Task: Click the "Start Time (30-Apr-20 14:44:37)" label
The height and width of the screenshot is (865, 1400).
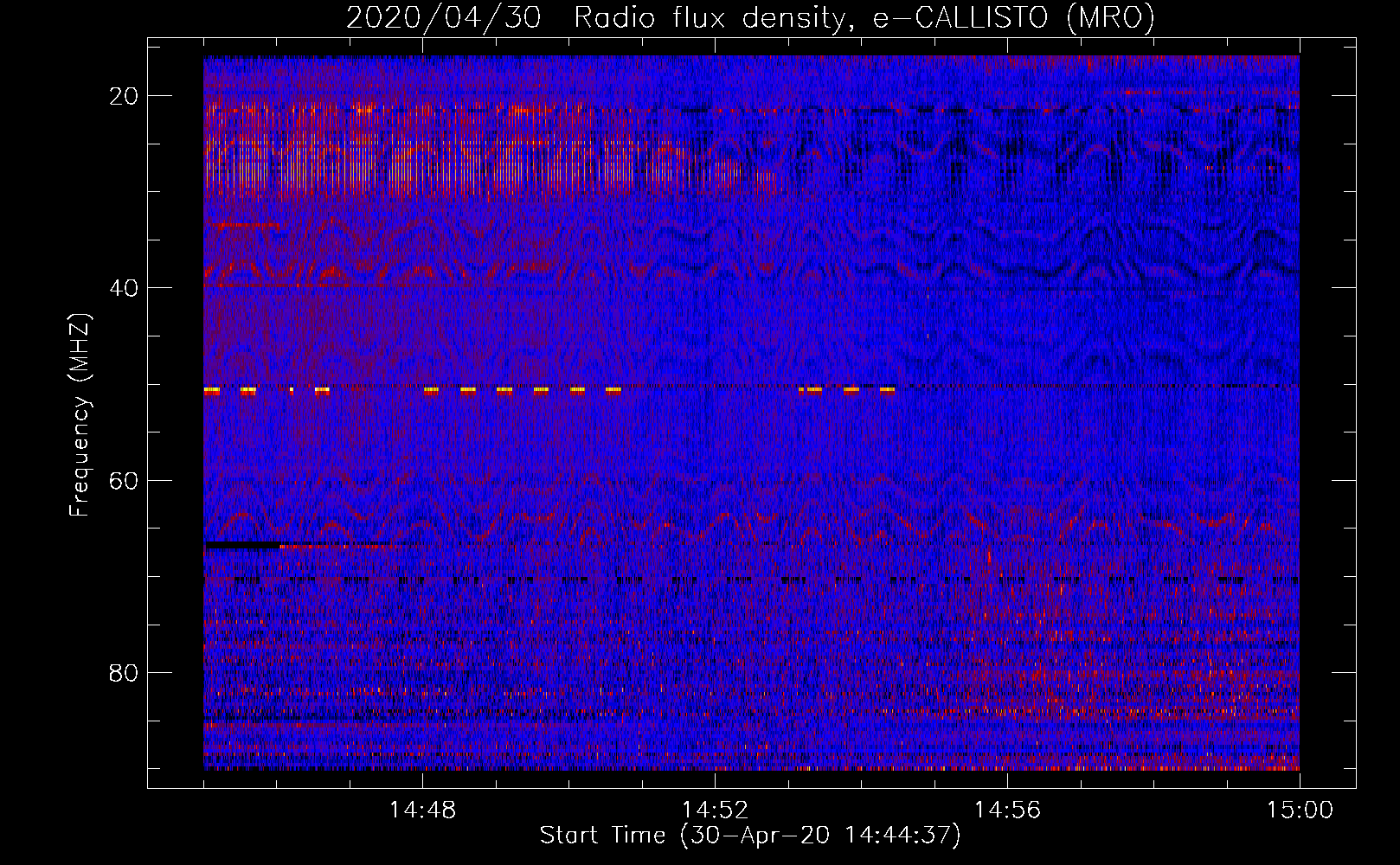Action: click(x=750, y=836)
